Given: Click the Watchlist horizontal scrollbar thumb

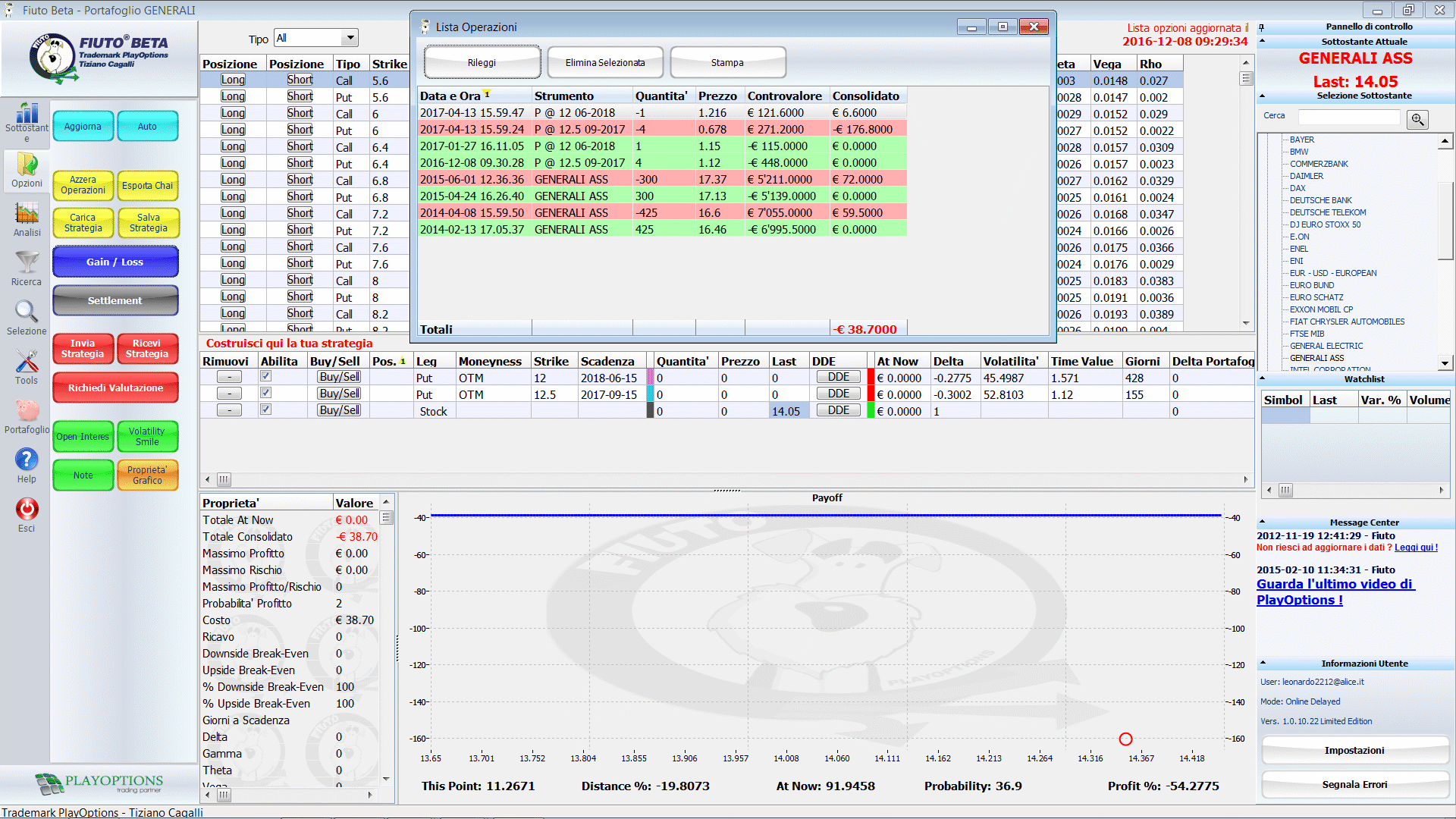Looking at the screenshot, I should click(x=1285, y=490).
